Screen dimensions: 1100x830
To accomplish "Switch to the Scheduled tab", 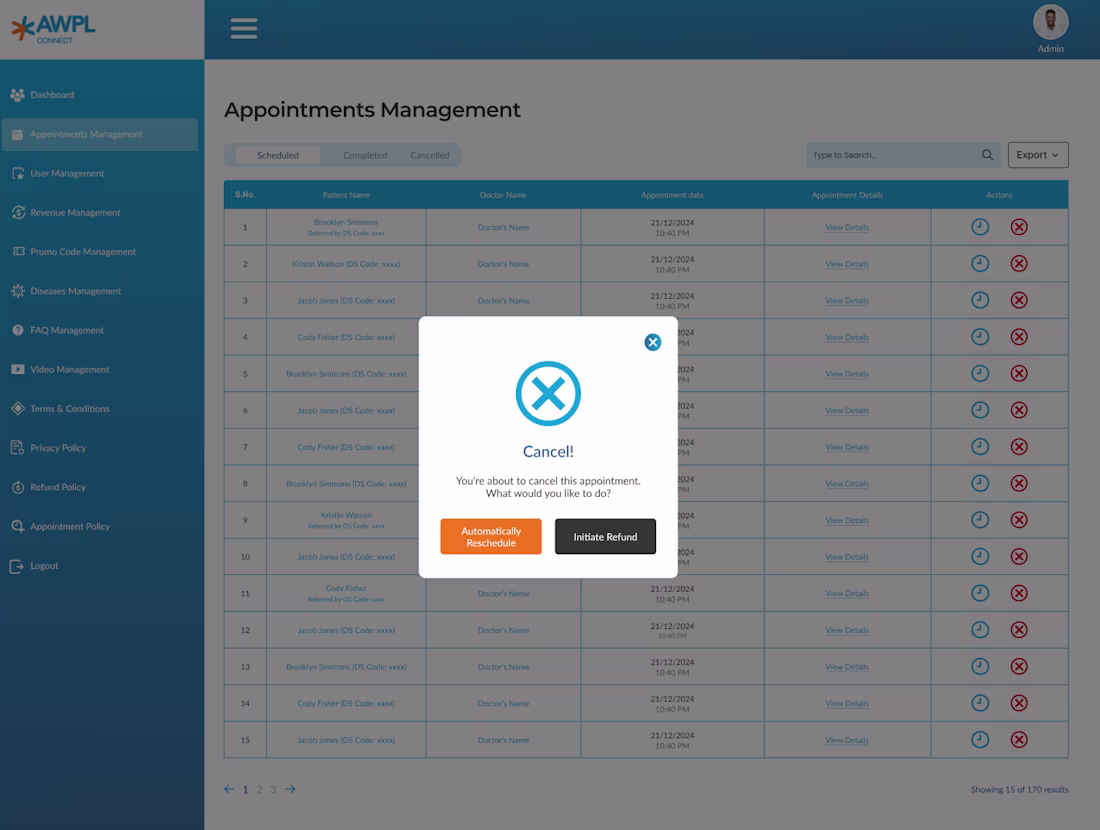I will pyautogui.click(x=278, y=155).
